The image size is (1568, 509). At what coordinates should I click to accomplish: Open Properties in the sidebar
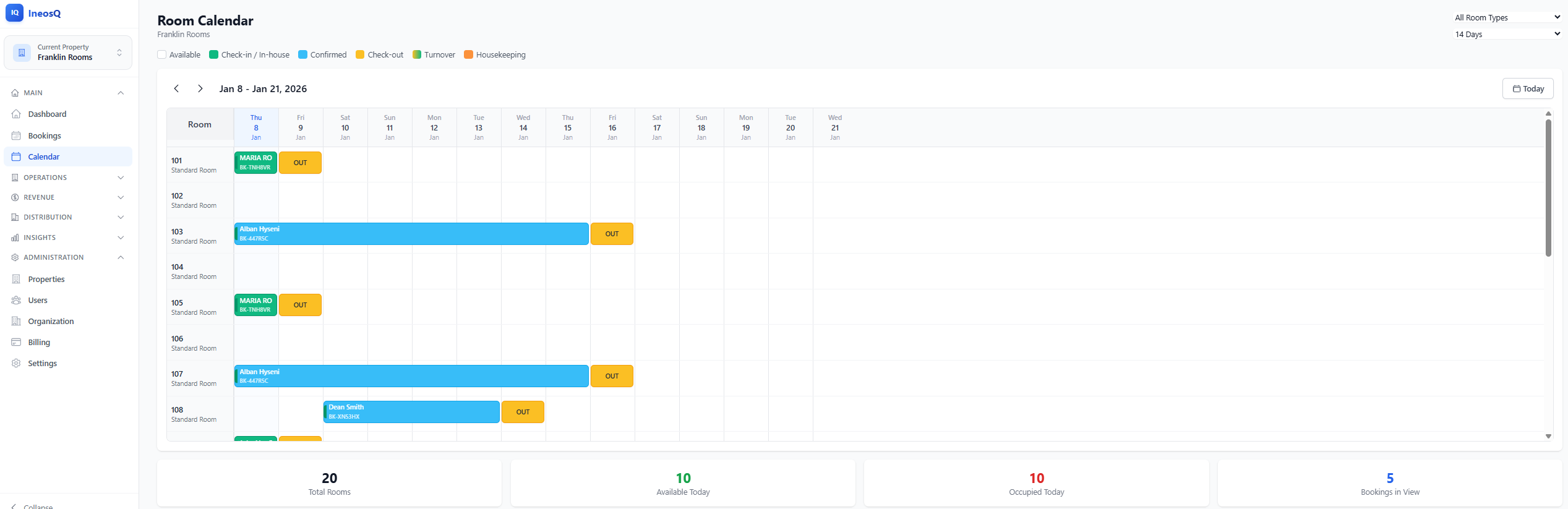click(68, 279)
